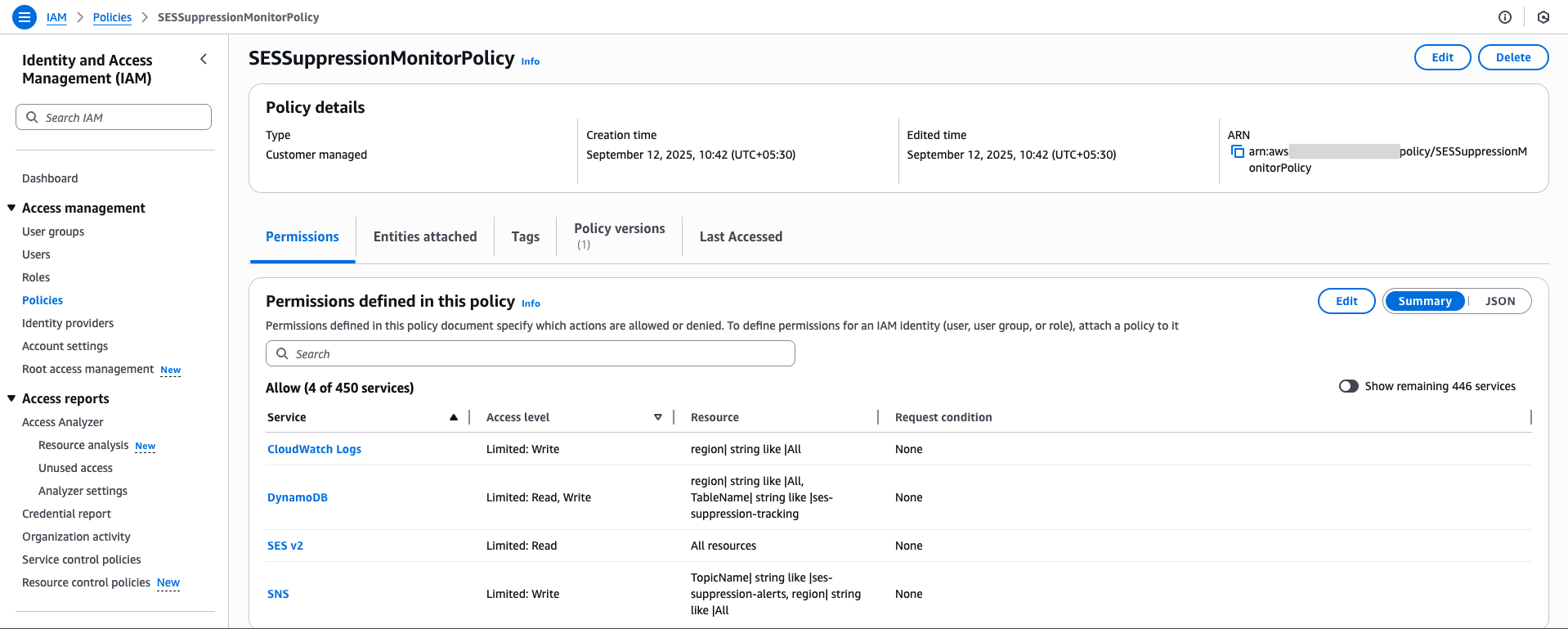Screen dimensions: 1568x629
Task: Click 'Customer managed' type value
Action: [316, 155]
